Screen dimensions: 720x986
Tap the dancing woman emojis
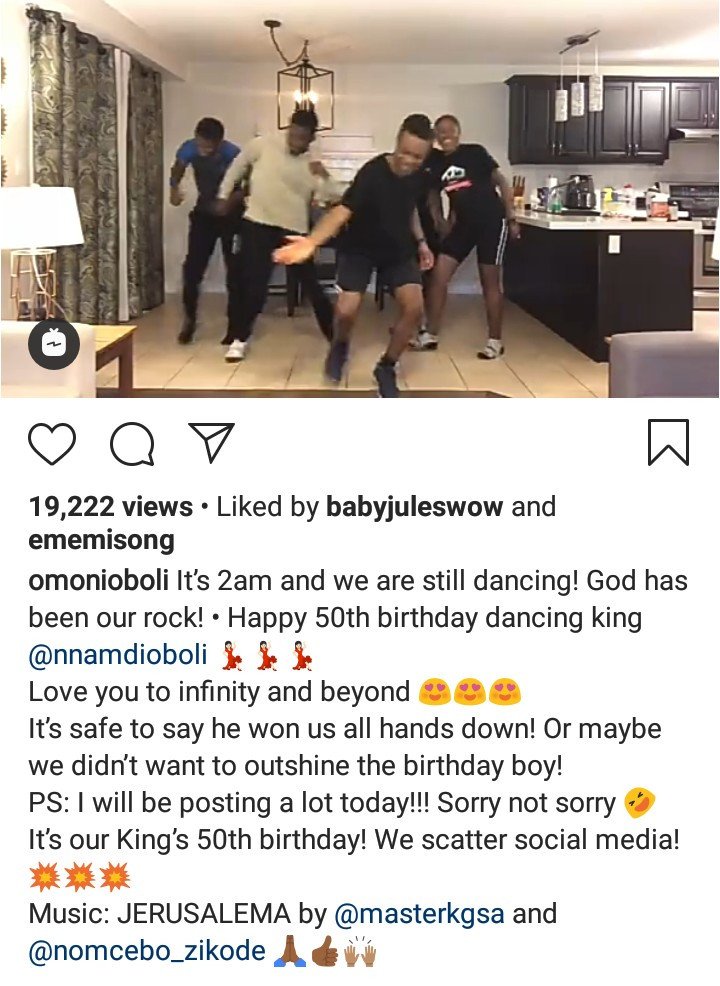pos(268,656)
